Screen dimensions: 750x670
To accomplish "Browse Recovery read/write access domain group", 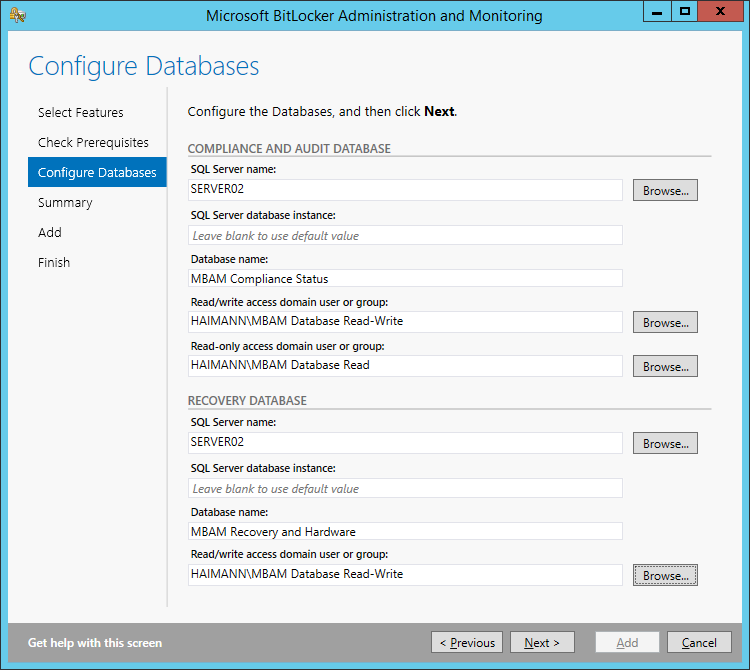I will tap(665, 575).
